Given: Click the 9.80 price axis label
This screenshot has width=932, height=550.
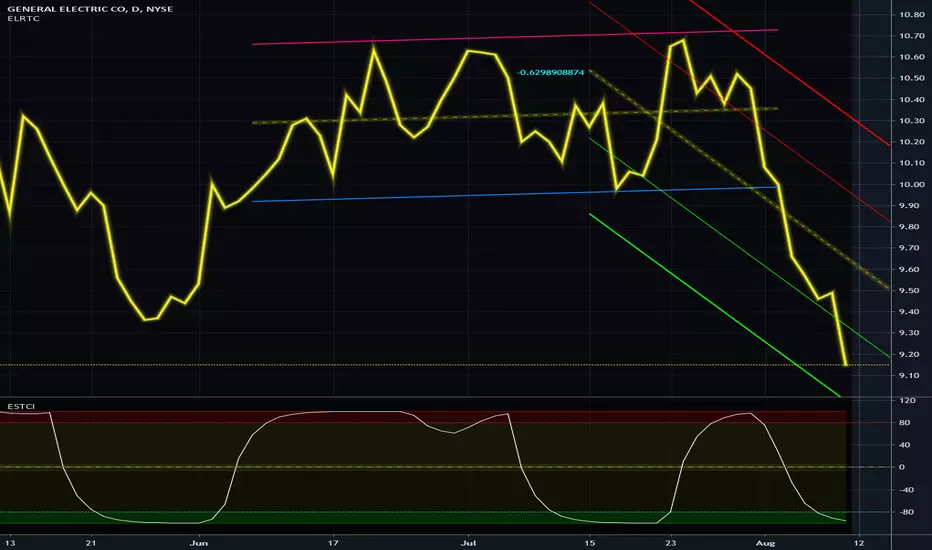Looking at the screenshot, I should pos(911,227).
